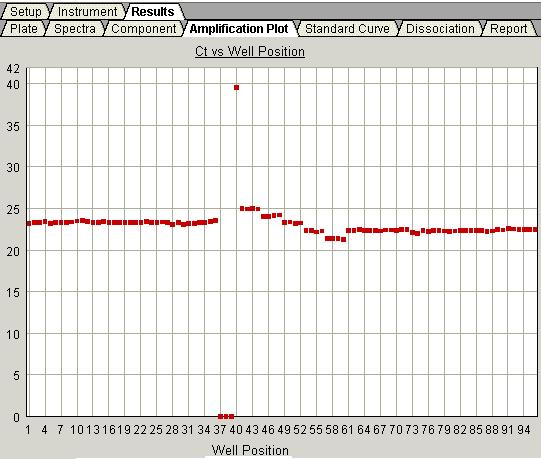Open the Component sub-tab
The width and height of the screenshot is (541, 459).
click(144, 29)
